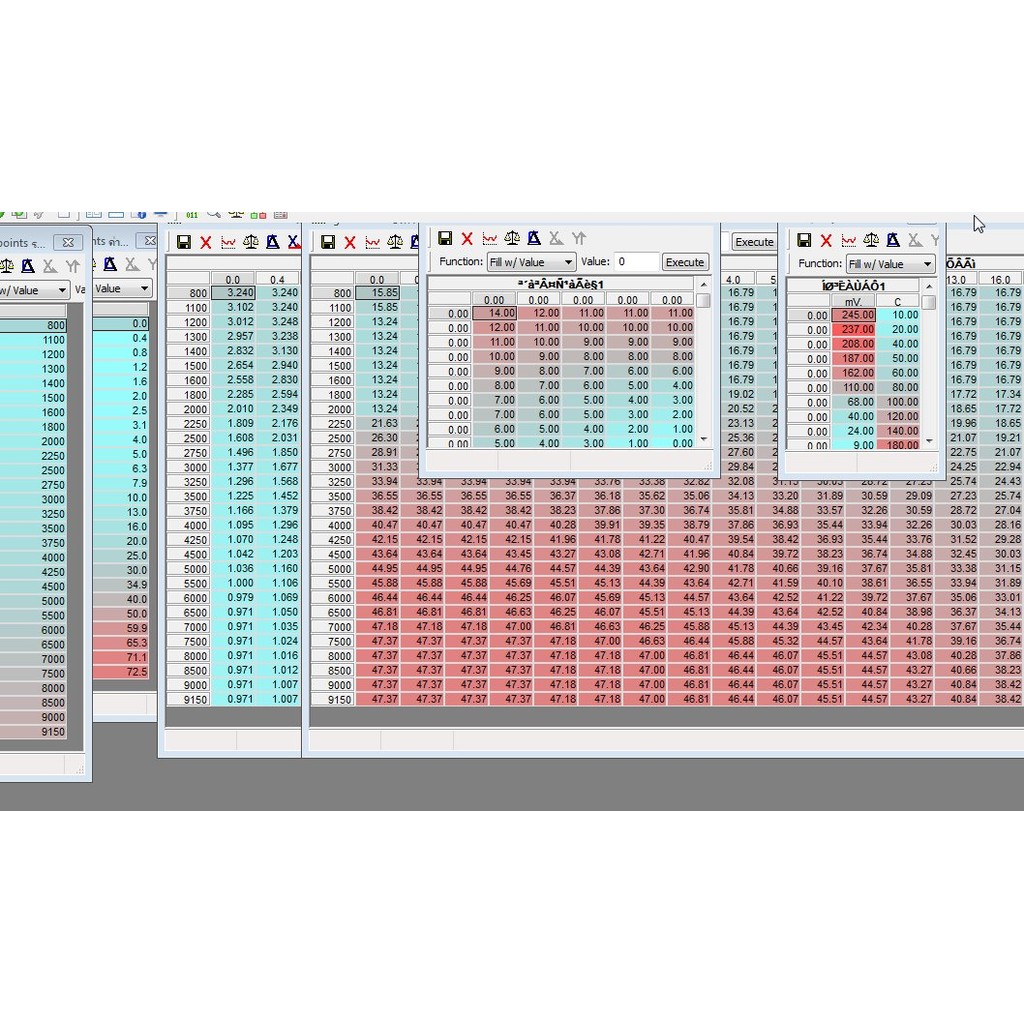1024x1024 pixels.
Task: Click the red X icon above the 15.85 table
Action: [350, 242]
